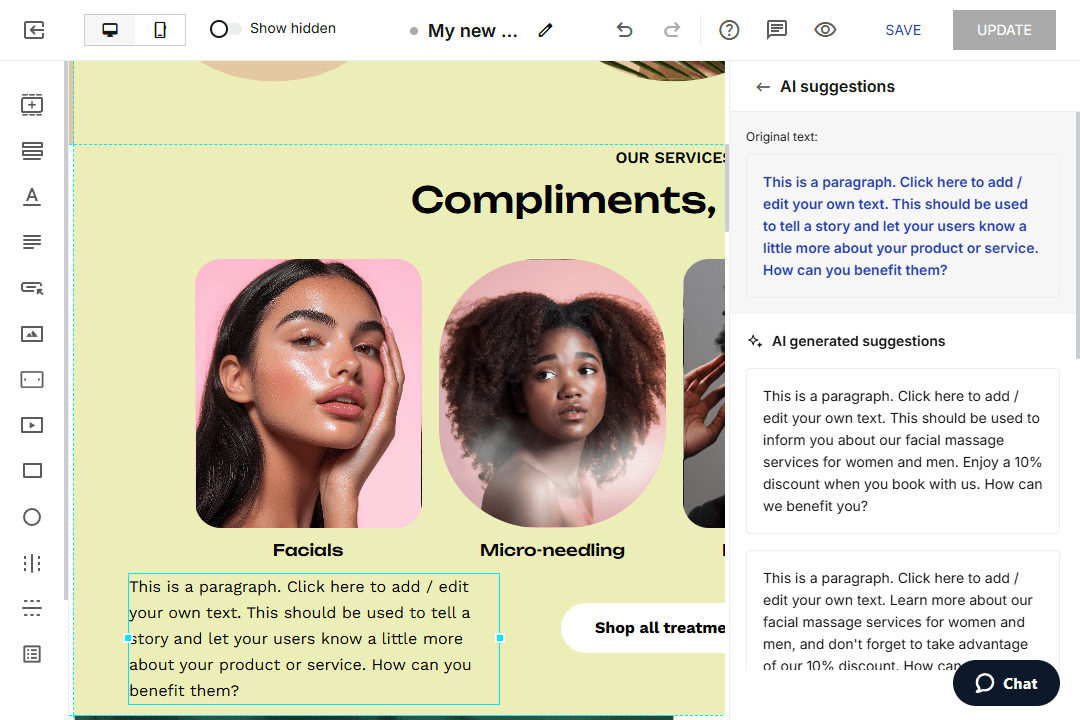Select the heading text tool icon

click(x=32, y=196)
